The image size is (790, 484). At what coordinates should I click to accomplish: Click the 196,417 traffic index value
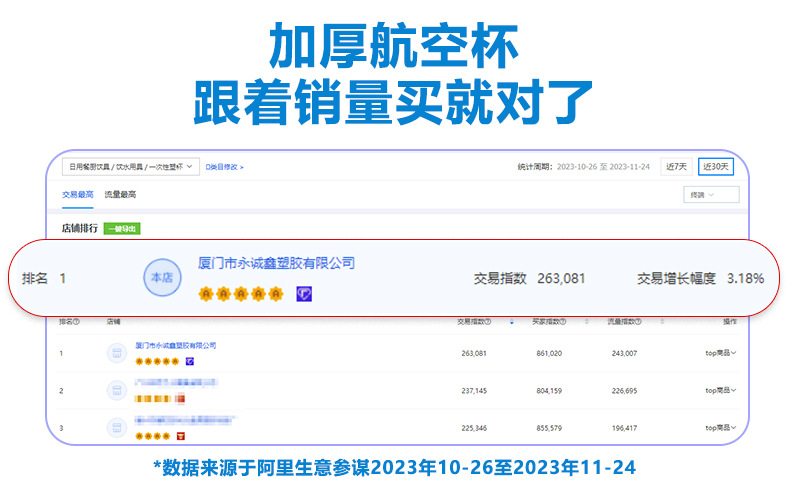pyautogui.click(x=624, y=428)
